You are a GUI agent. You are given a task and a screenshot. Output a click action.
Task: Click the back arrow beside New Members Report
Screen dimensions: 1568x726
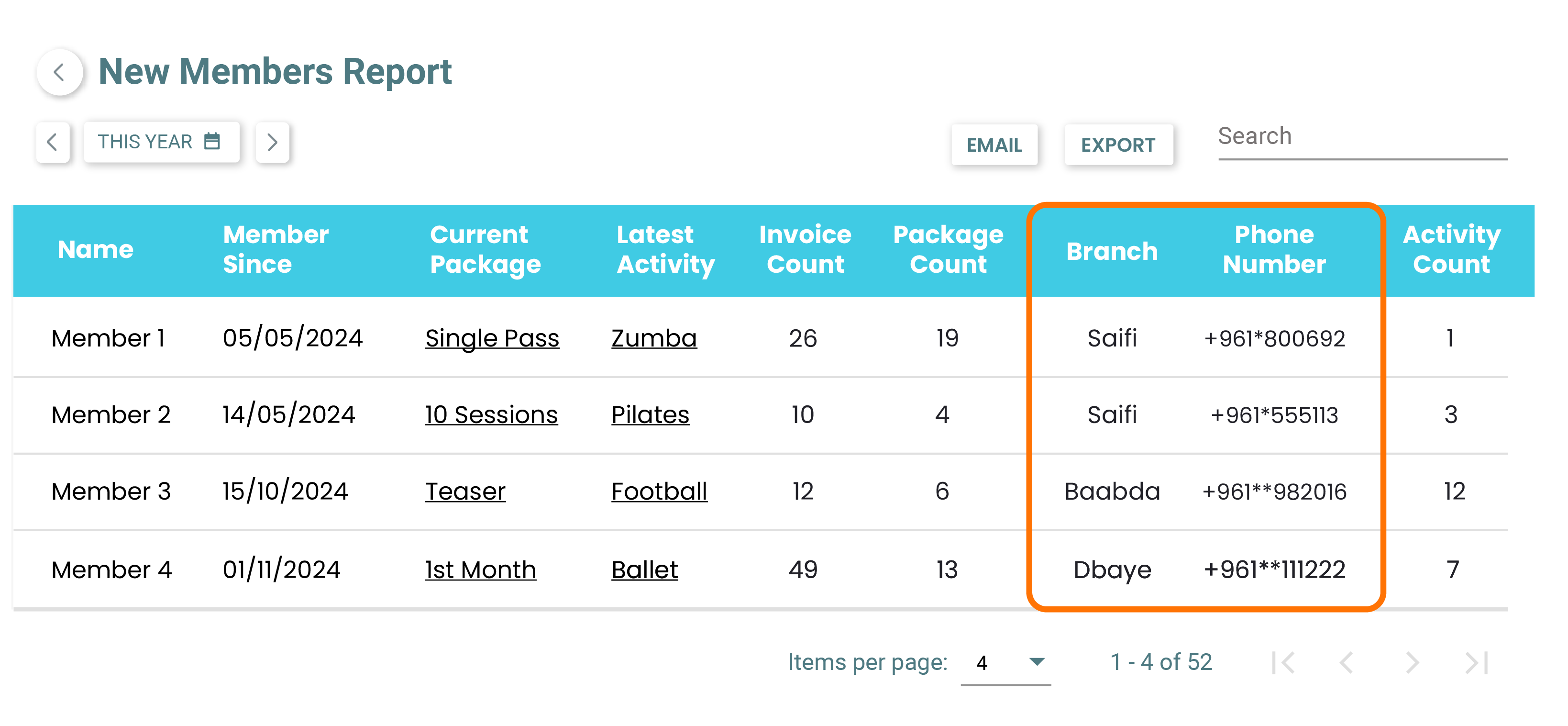(x=60, y=72)
